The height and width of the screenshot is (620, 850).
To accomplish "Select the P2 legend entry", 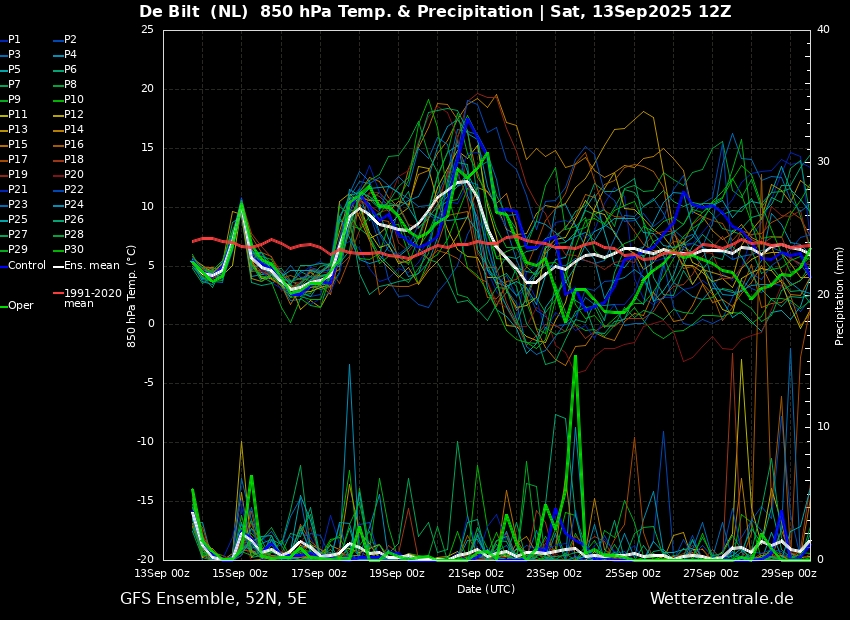I will [65, 40].
